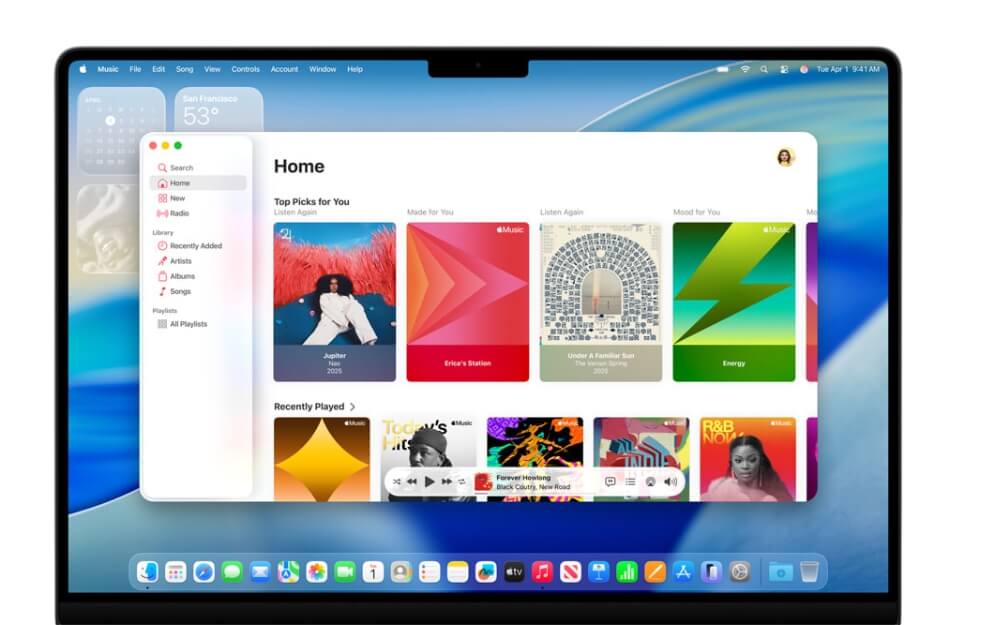Launch Messages from the Dock
Viewport: 1000px width, 625px height.
(232, 572)
